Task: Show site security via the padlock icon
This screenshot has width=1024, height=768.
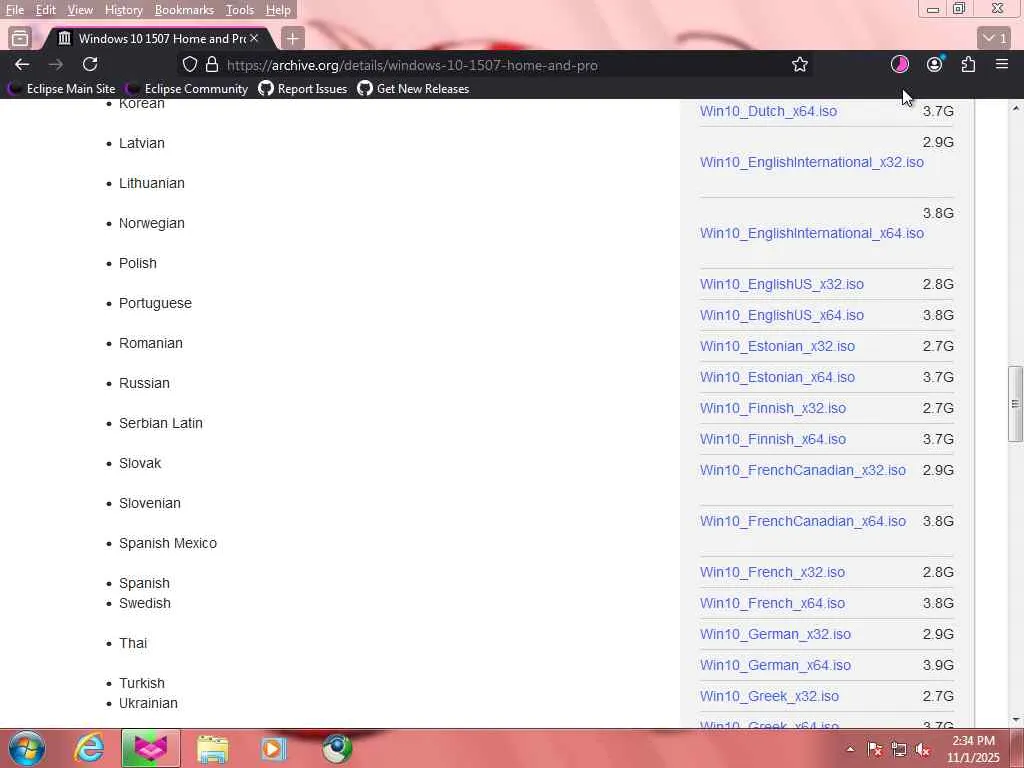Action: (212, 64)
